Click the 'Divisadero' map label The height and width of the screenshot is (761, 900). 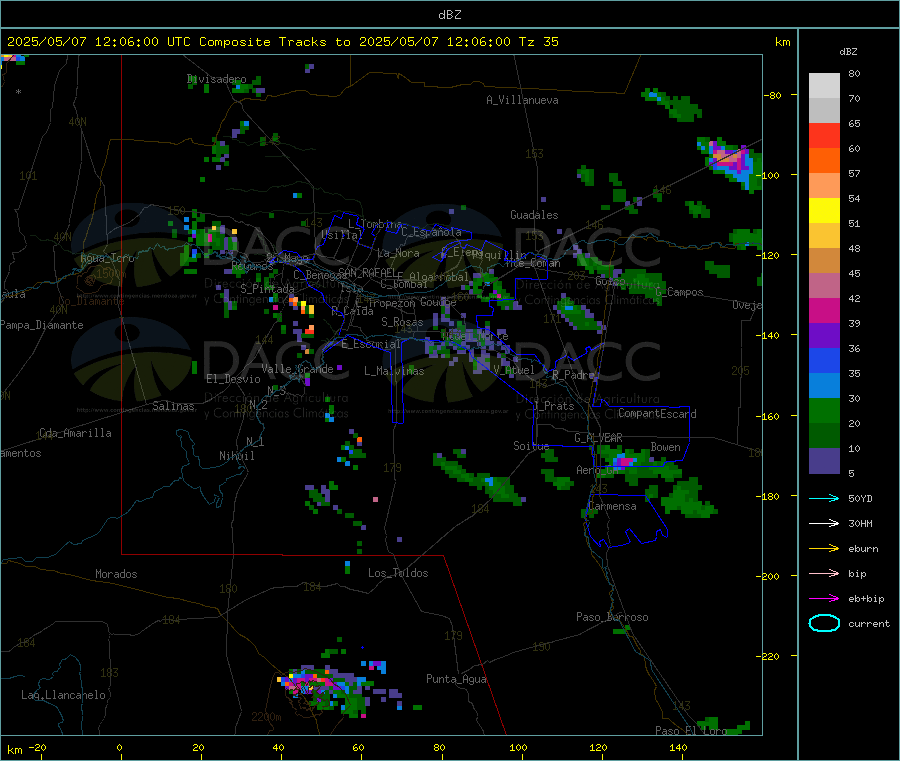[217, 79]
